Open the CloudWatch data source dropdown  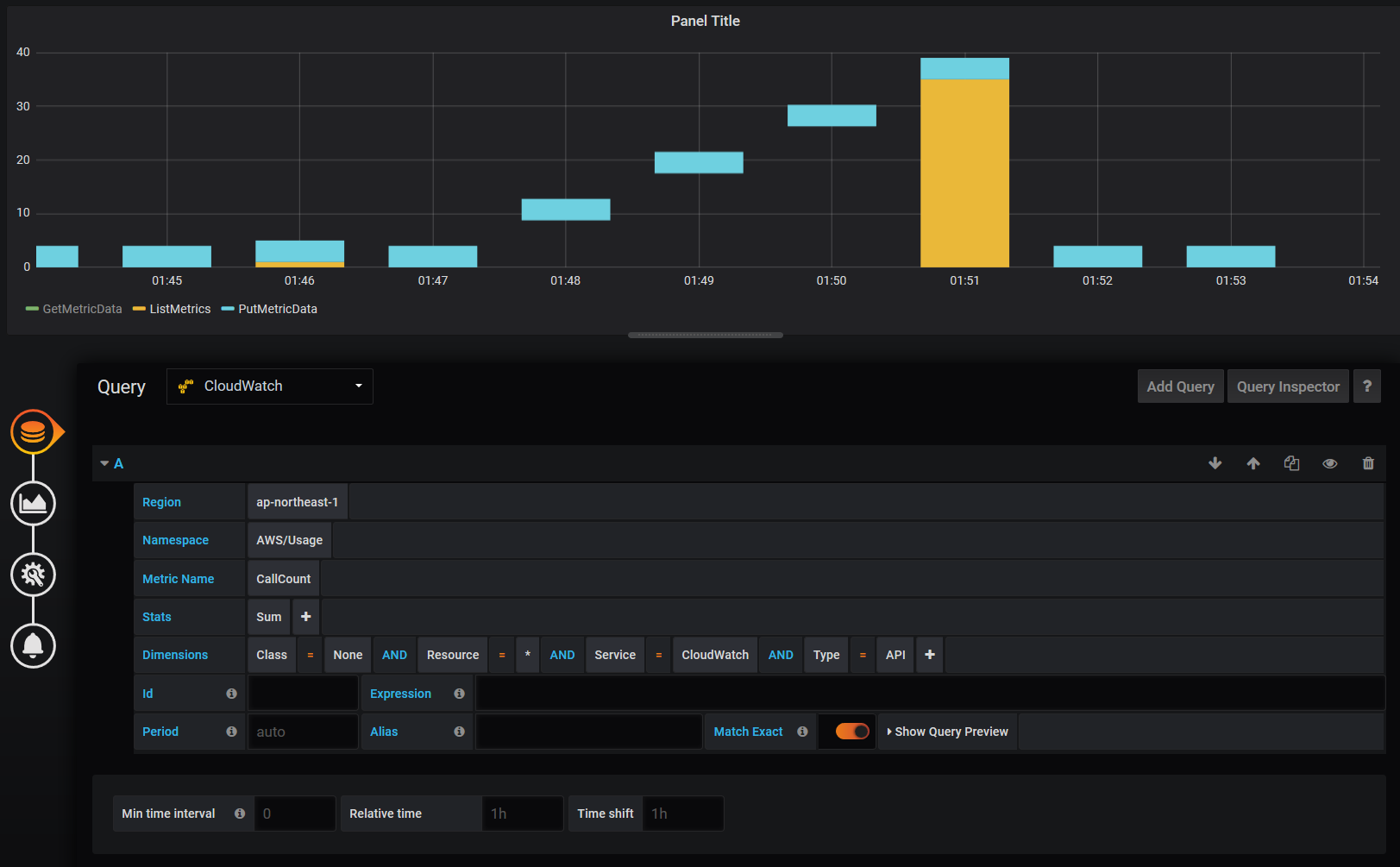[x=269, y=386]
